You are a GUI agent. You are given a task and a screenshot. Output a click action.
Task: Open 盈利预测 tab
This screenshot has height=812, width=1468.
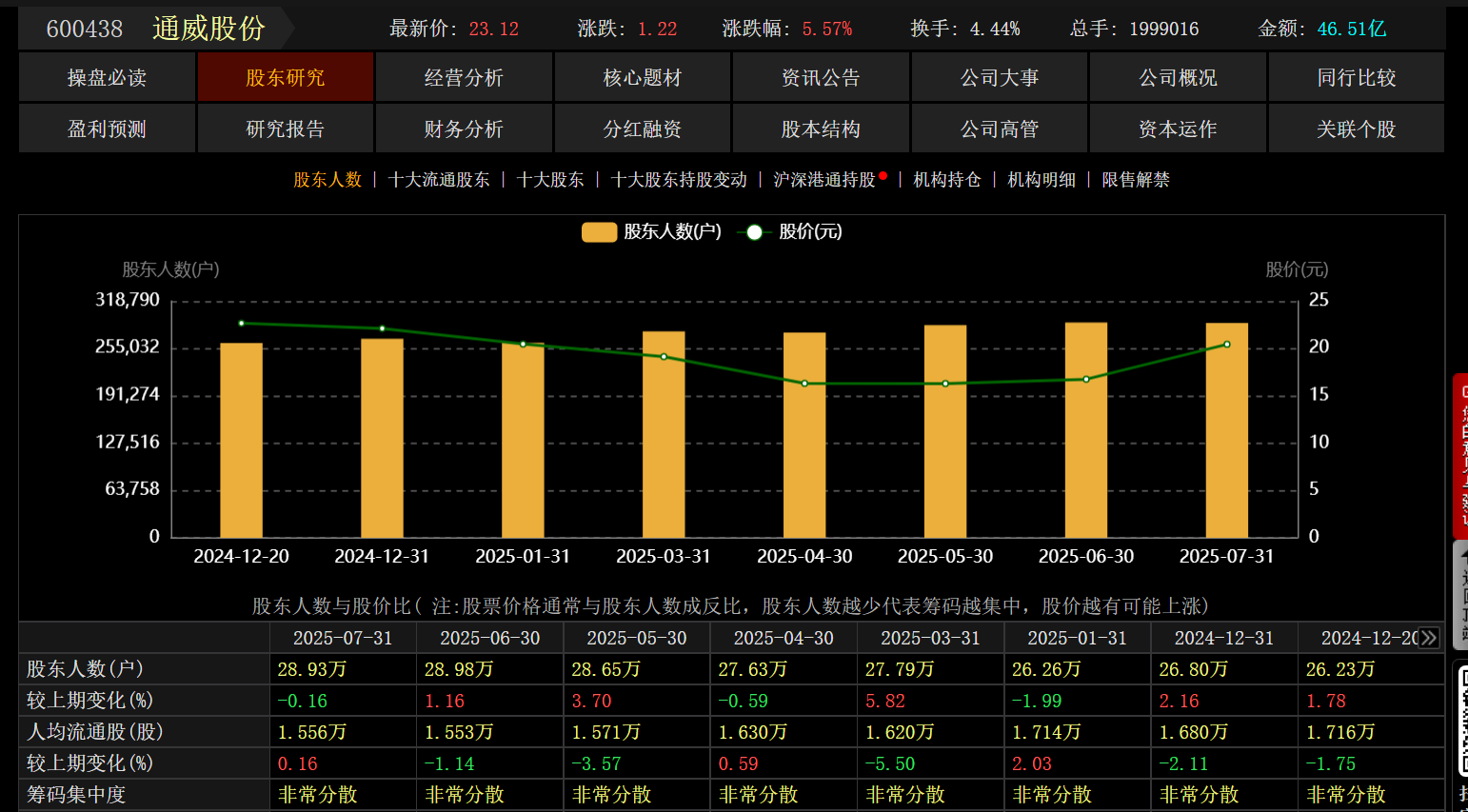pos(107,129)
